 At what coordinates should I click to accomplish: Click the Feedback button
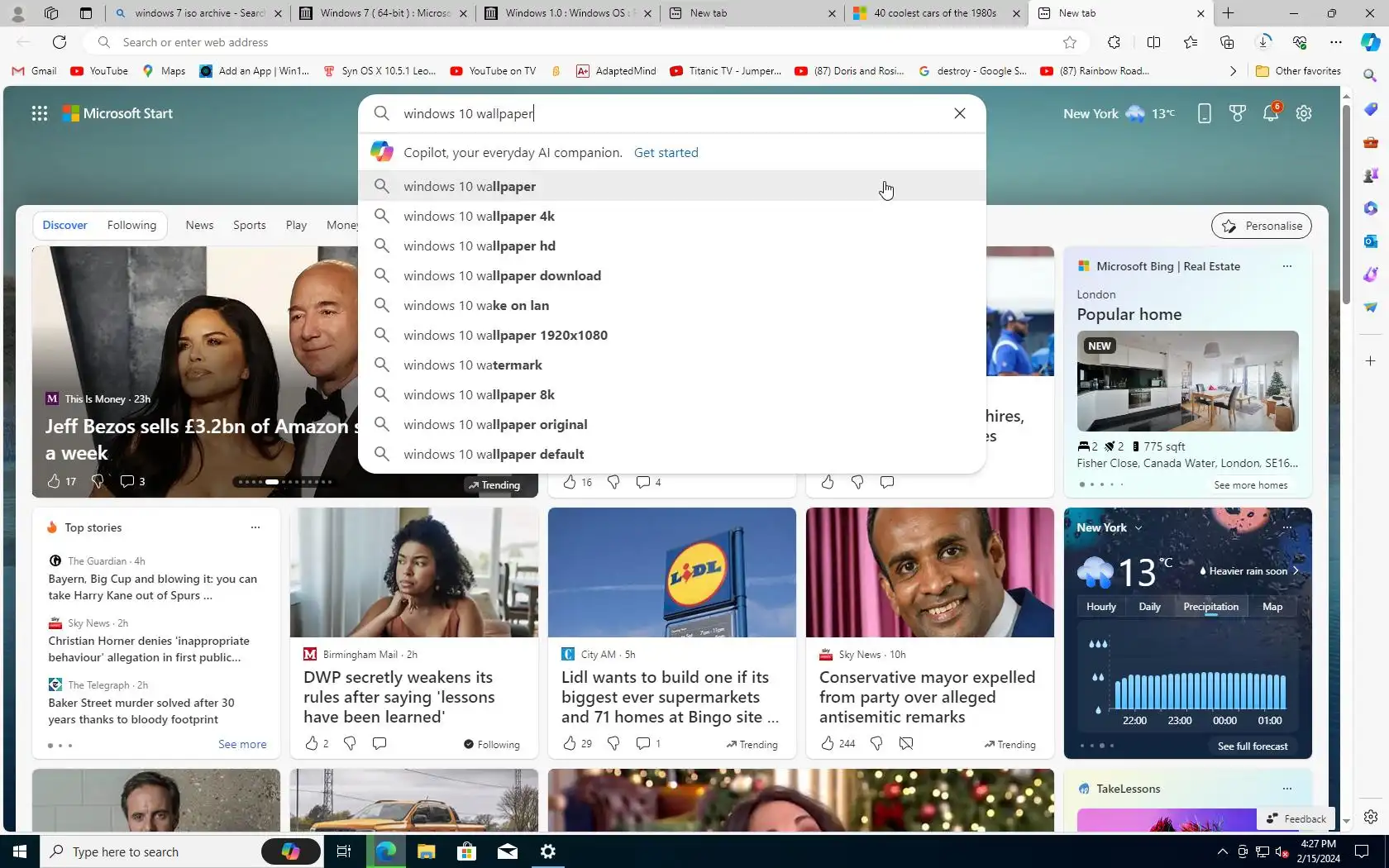pos(1296,818)
